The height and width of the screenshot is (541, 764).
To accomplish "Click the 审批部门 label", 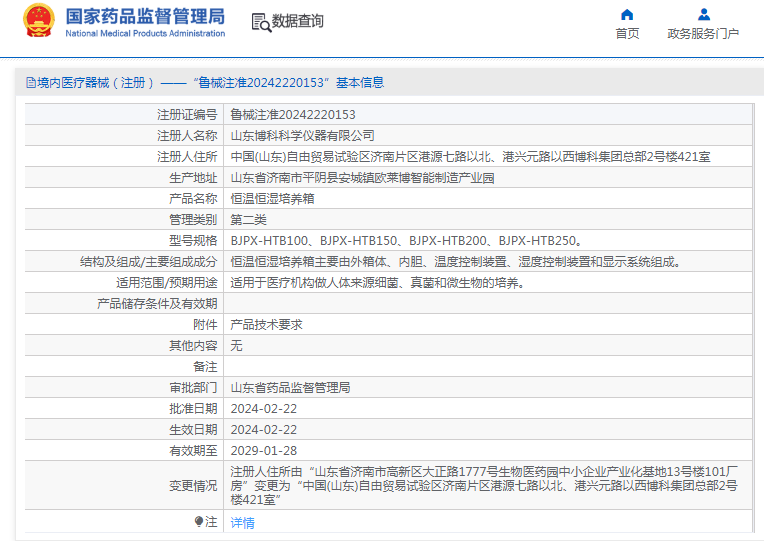I will click(193, 387).
